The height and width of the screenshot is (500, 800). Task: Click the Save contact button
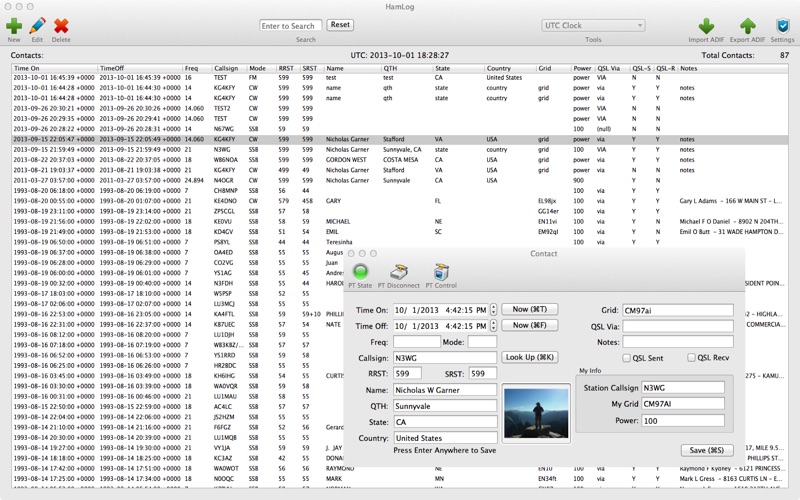(x=707, y=450)
